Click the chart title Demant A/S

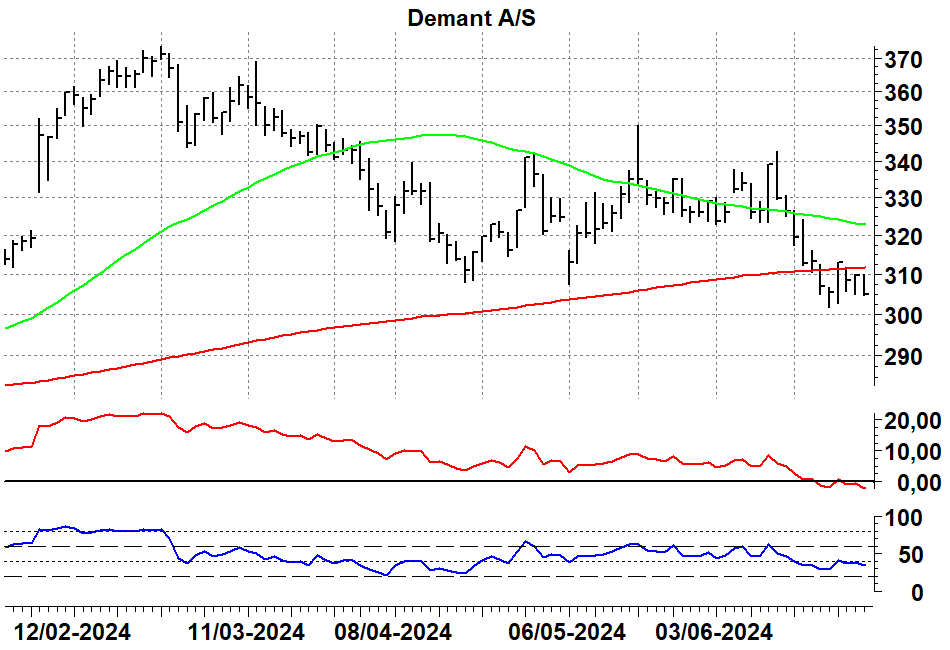(x=471, y=18)
